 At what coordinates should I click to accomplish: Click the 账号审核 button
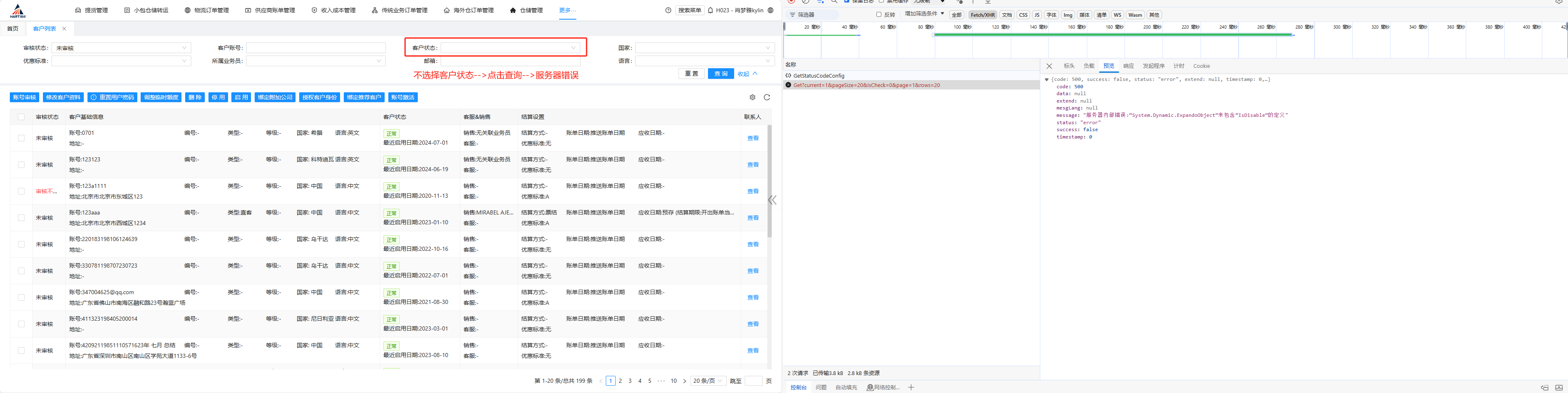tap(25, 97)
